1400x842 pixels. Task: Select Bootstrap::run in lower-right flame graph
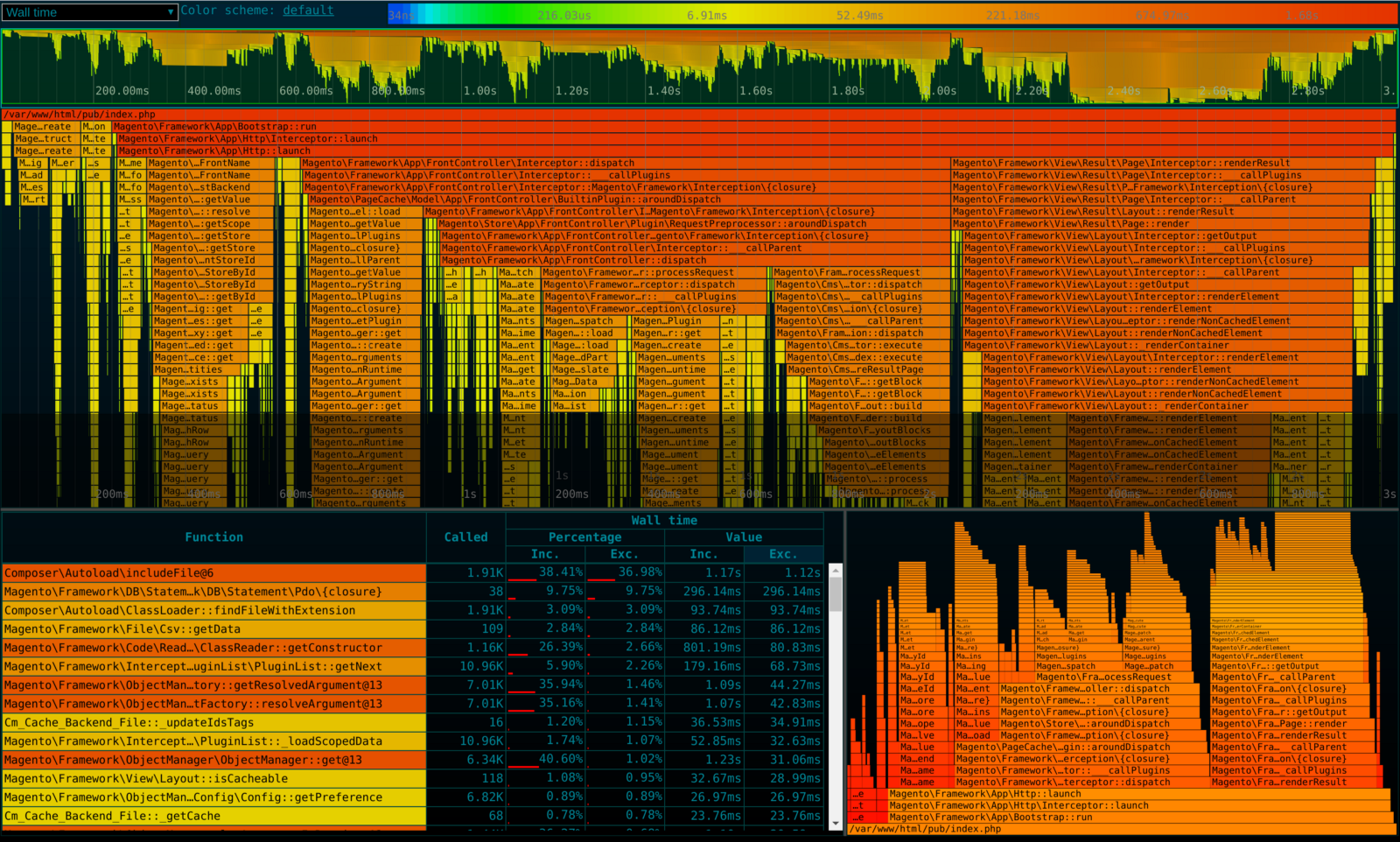(1141, 817)
